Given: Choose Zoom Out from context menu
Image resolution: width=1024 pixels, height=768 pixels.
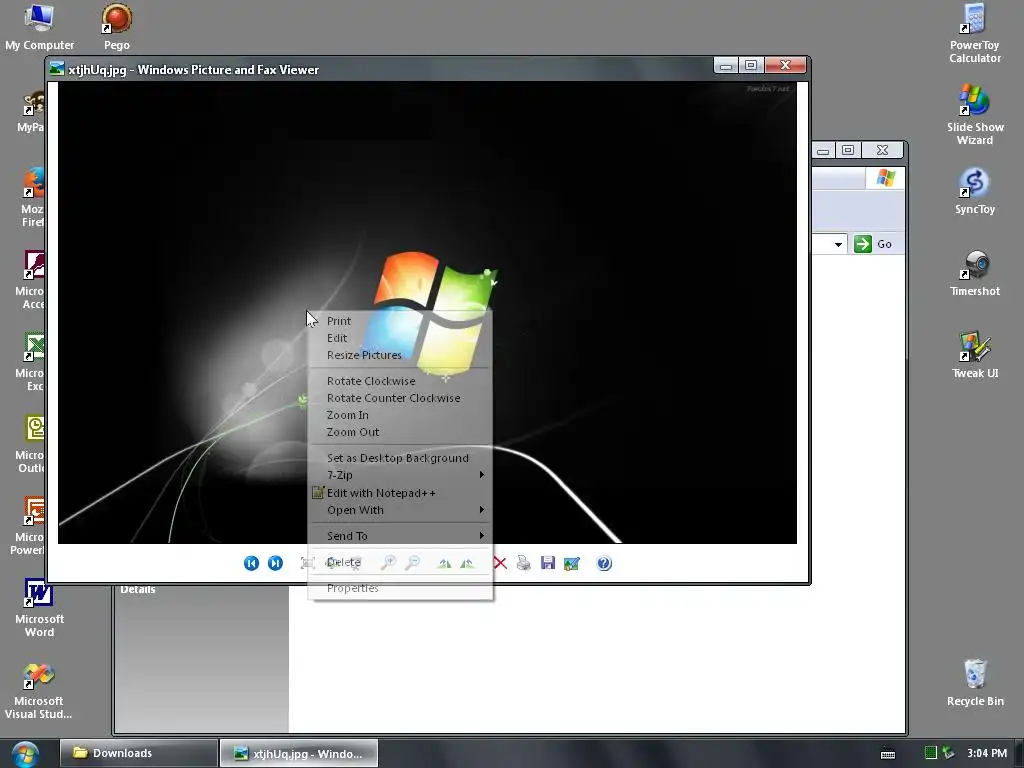Looking at the screenshot, I should [x=400, y=432].
